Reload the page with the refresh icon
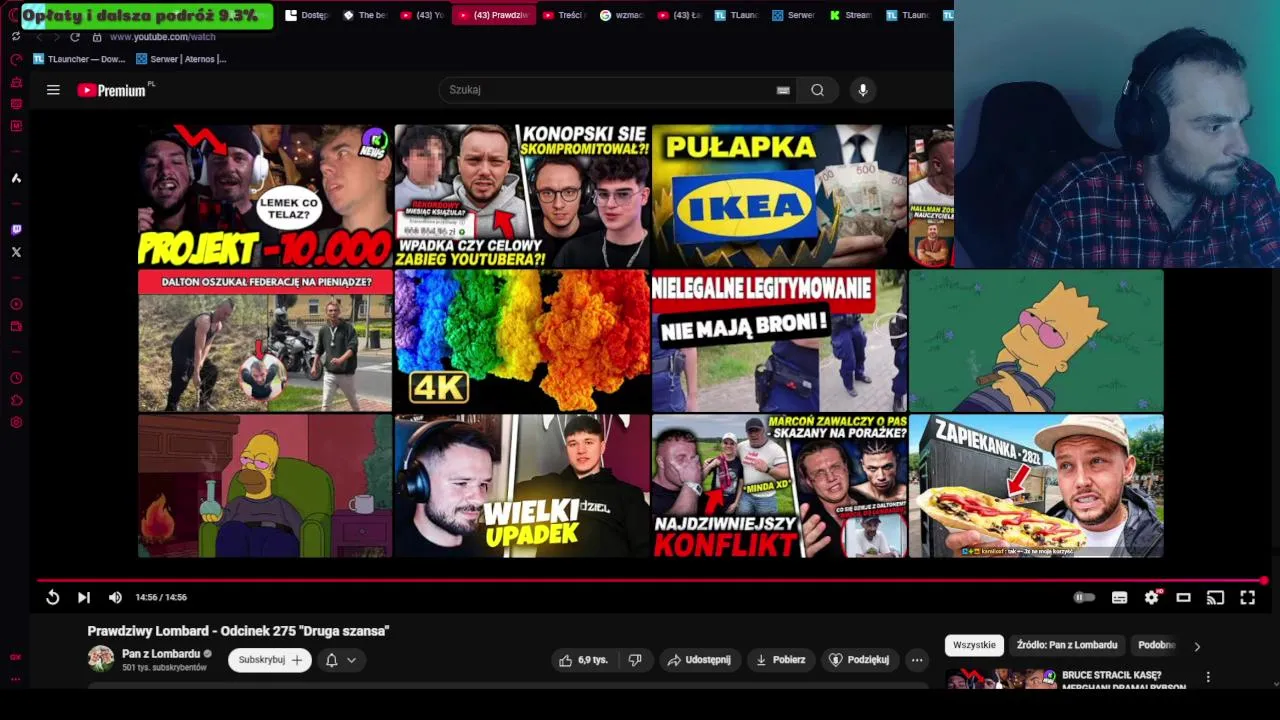This screenshot has width=1280, height=720. coord(74,37)
